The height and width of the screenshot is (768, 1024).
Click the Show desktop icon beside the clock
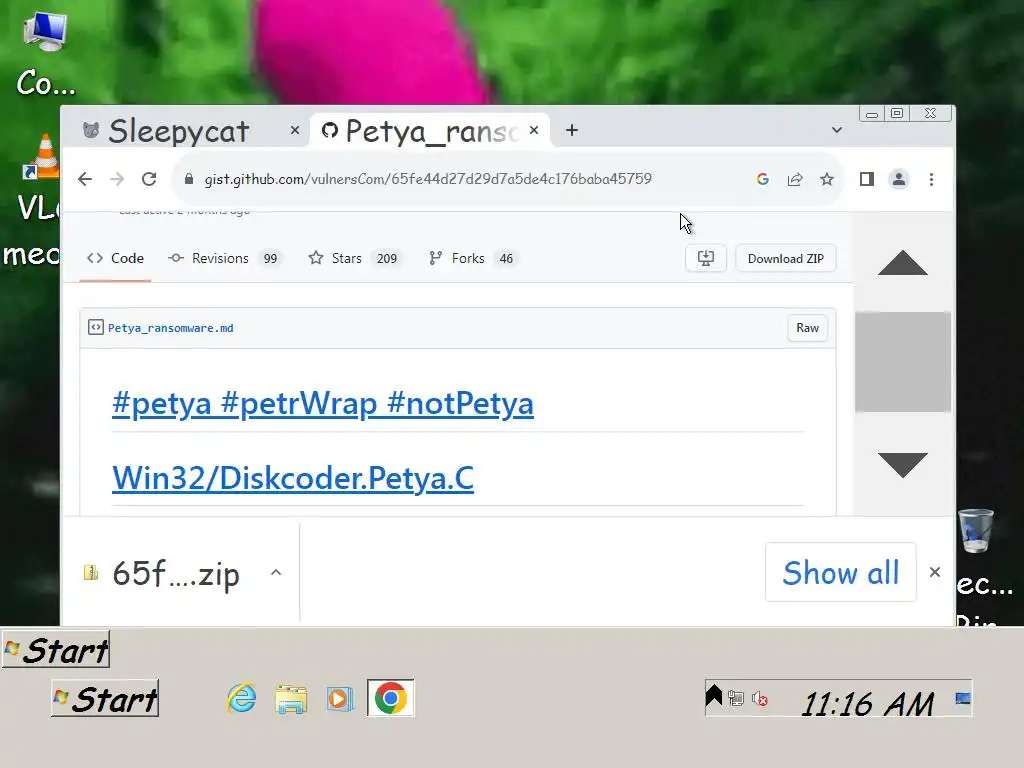tap(963, 698)
